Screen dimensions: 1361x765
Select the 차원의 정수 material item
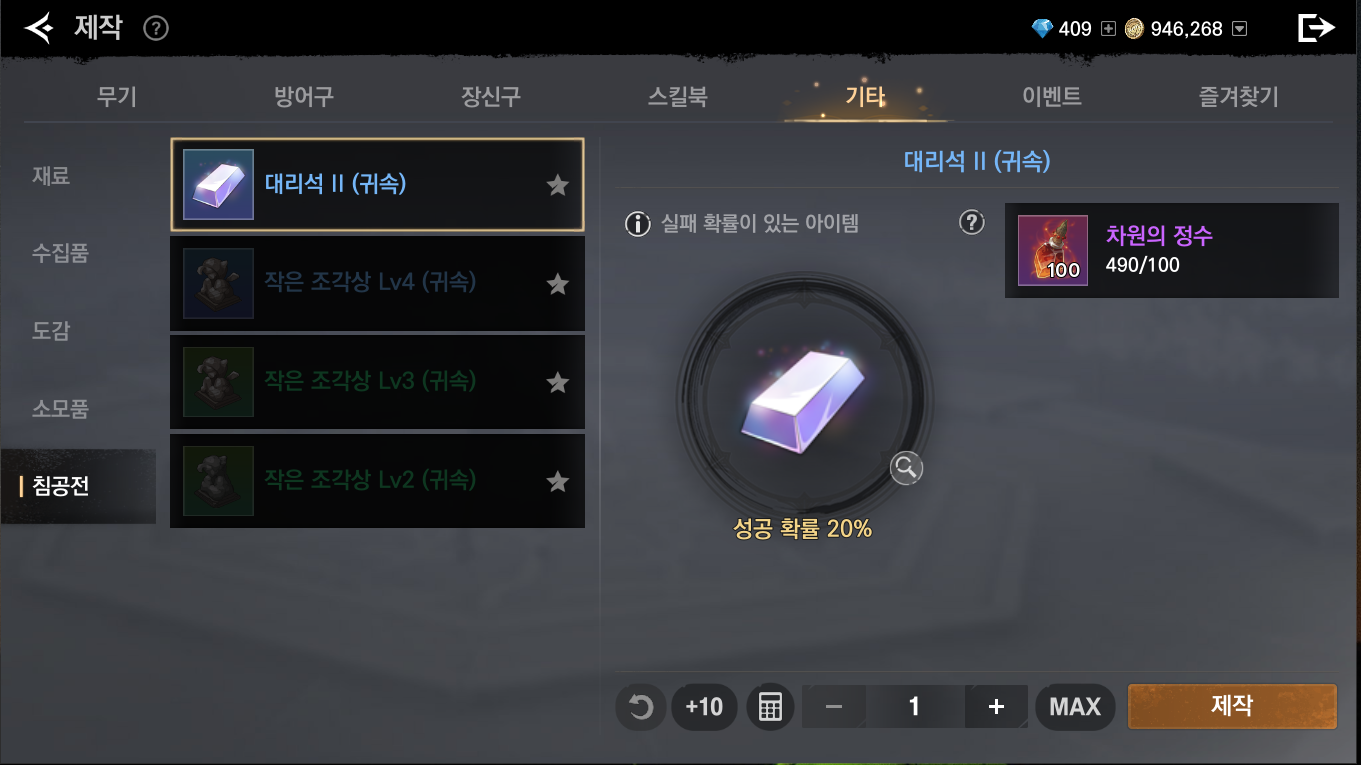click(1171, 250)
